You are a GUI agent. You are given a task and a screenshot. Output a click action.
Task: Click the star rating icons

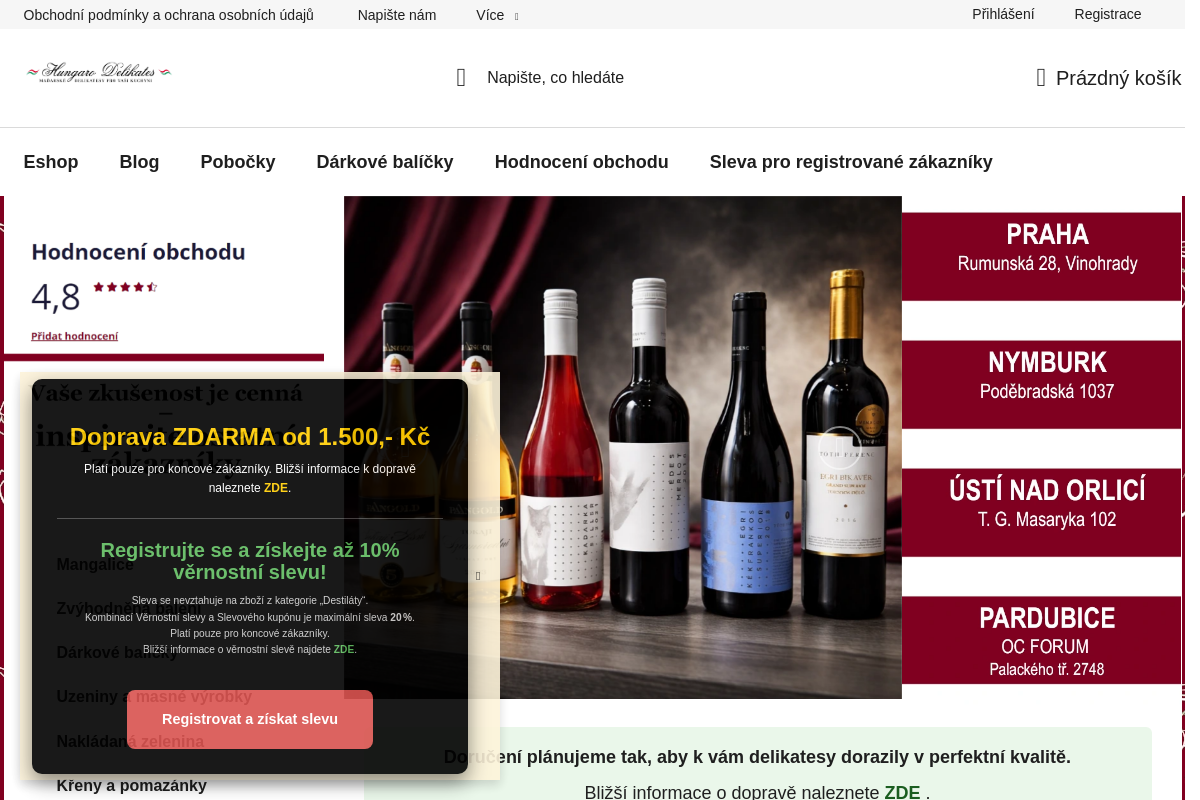pos(125,287)
